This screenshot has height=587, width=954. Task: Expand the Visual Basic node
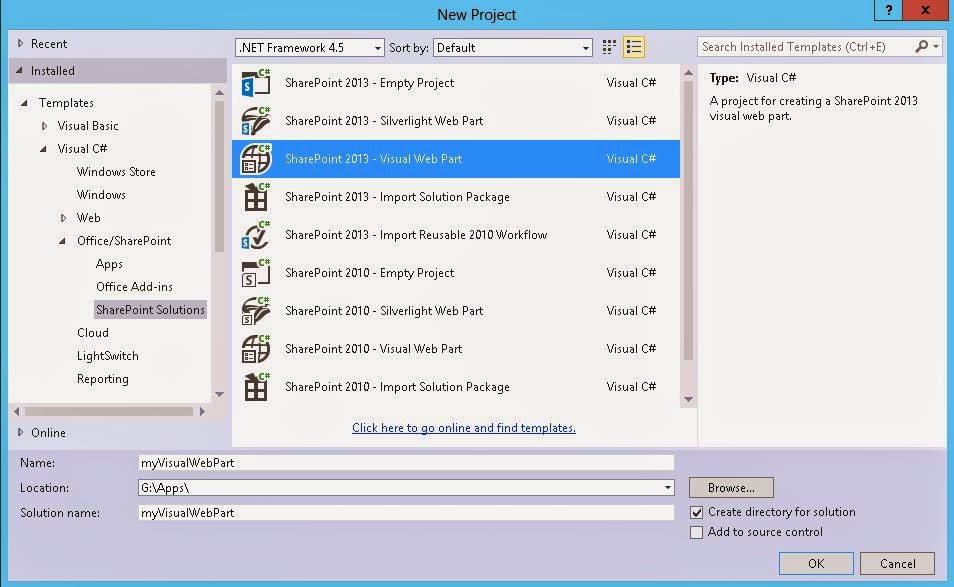pos(44,126)
